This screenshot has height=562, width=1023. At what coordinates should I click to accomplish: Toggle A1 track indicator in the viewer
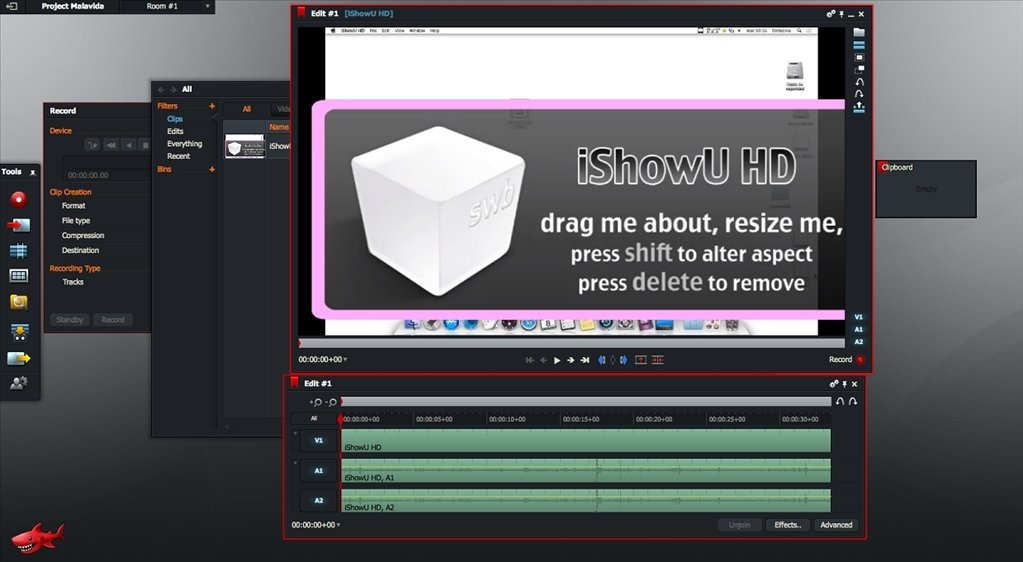coord(859,329)
